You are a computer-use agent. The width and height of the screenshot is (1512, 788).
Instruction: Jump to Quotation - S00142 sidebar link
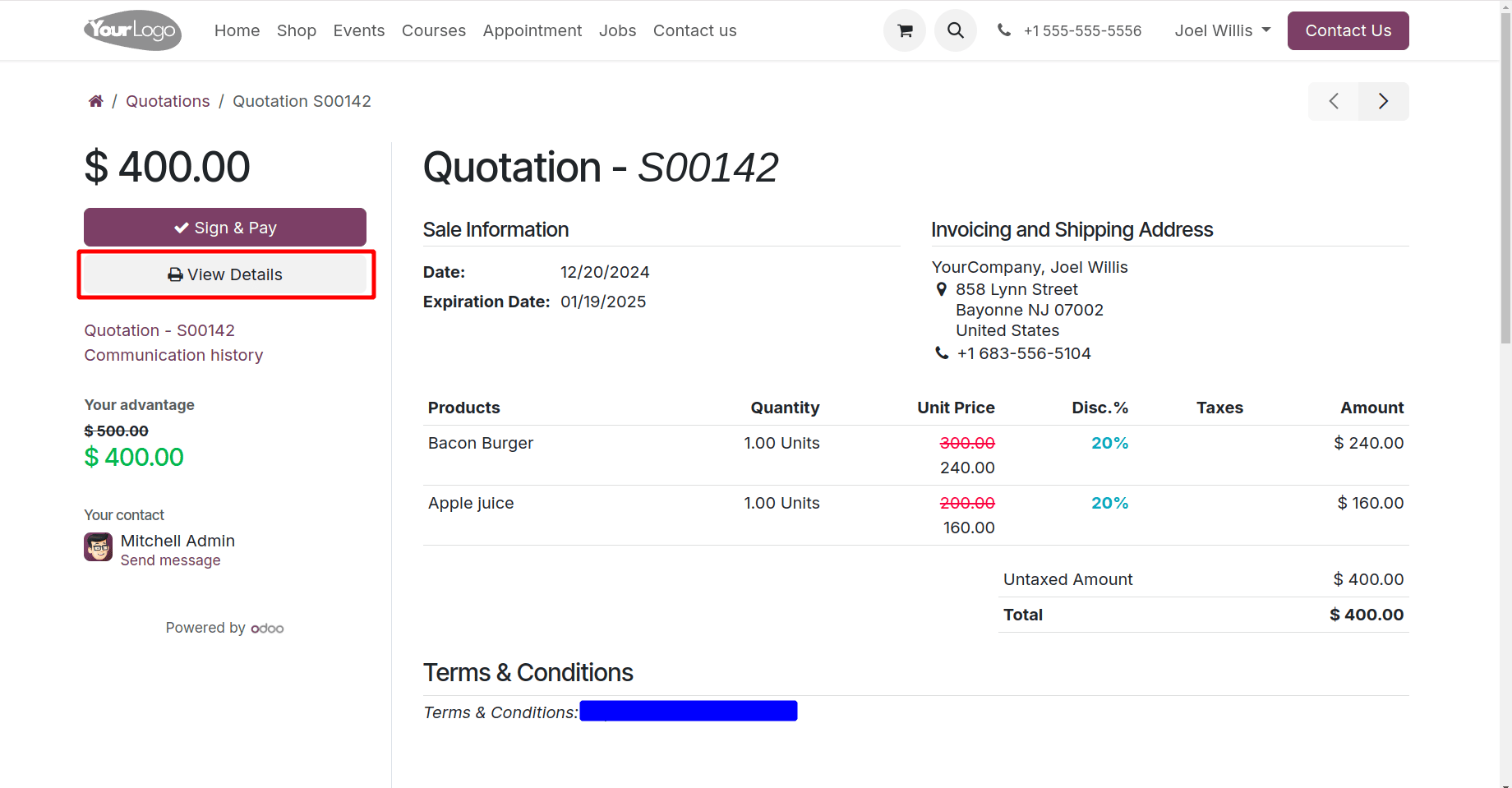pos(159,330)
